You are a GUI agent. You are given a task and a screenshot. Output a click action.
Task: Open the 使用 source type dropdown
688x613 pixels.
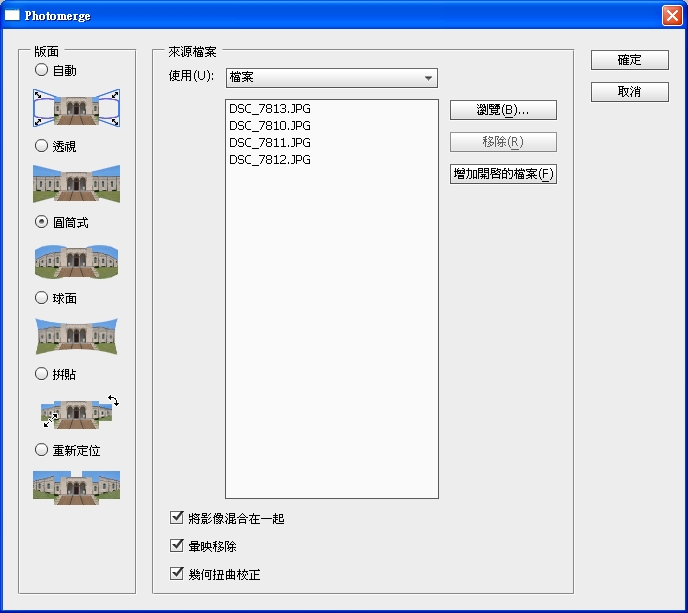click(332, 78)
